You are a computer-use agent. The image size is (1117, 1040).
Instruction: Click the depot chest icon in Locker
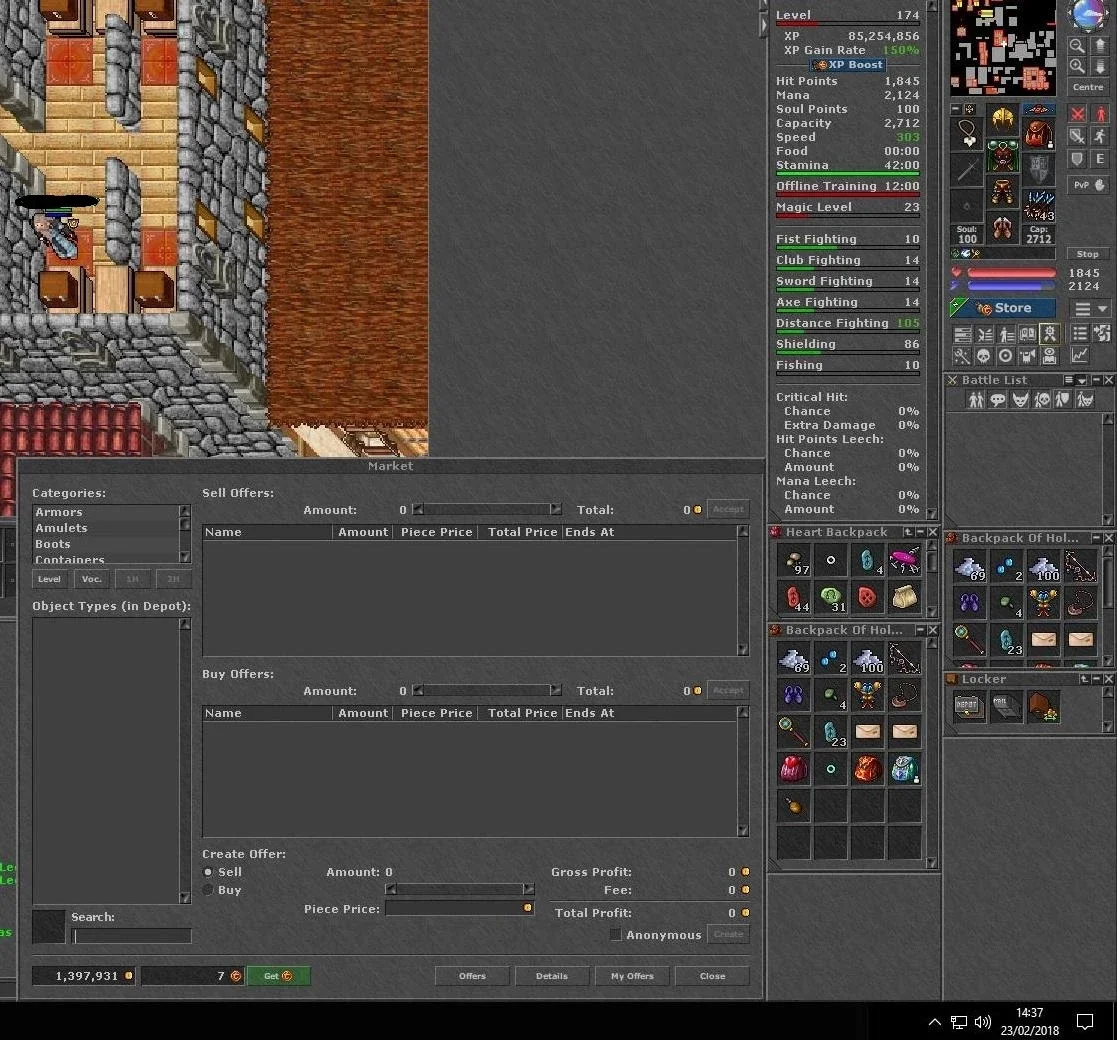tap(969, 707)
